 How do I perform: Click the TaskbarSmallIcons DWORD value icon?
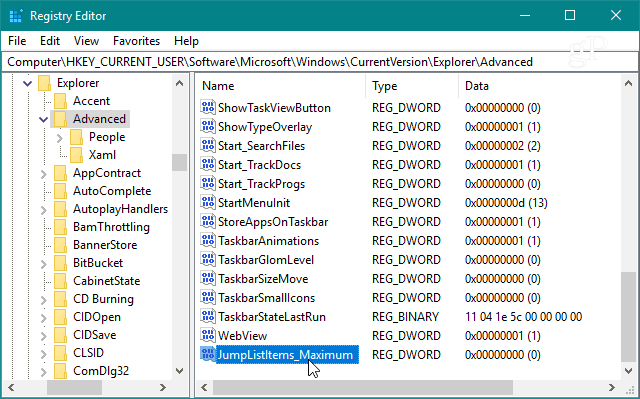(208, 297)
